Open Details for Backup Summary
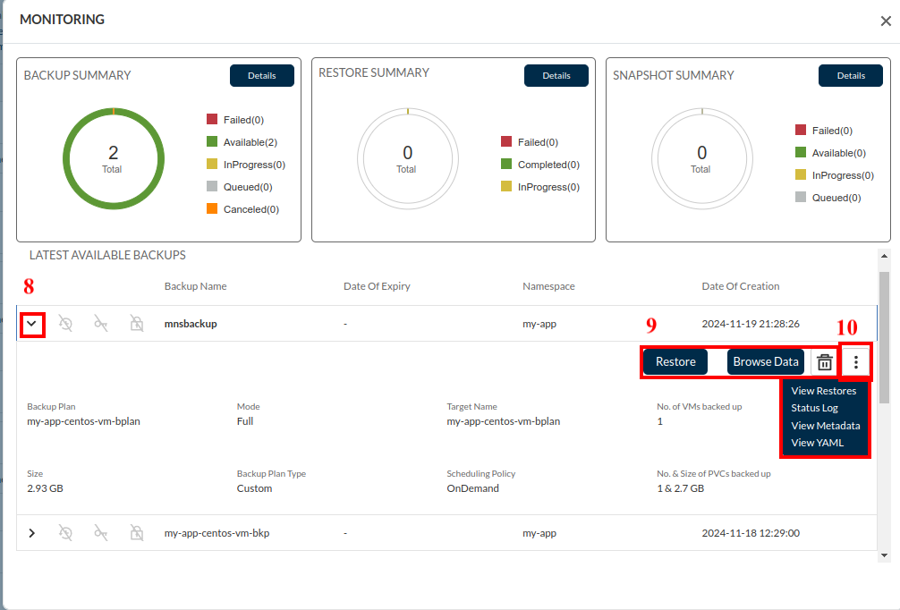The height and width of the screenshot is (610, 900). tap(262, 76)
